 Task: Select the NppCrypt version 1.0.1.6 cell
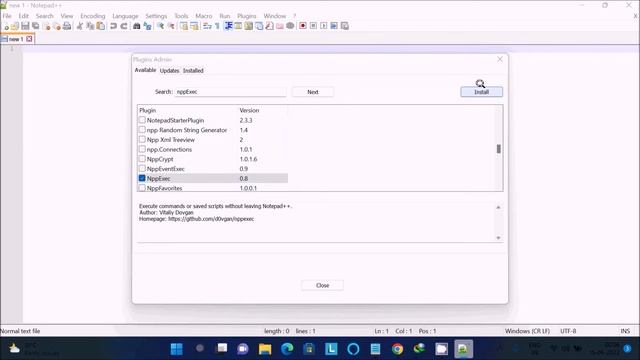pos(248,159)
